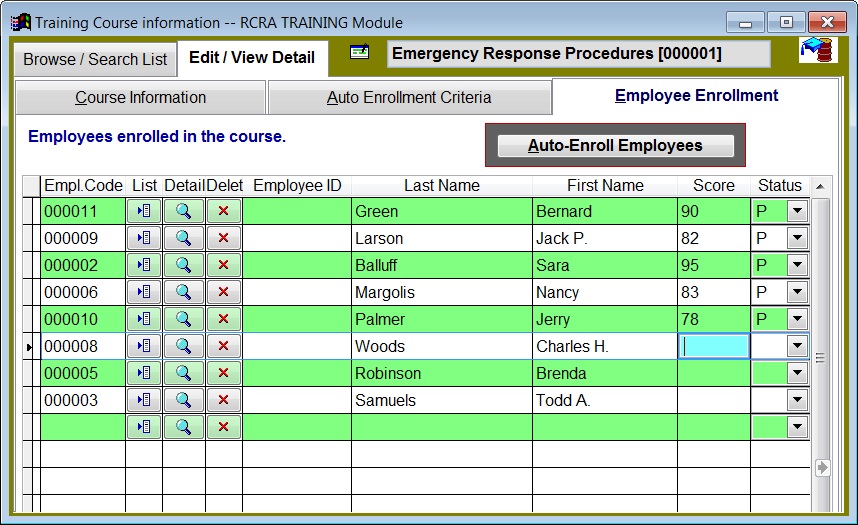Open list lookup for employee Margolis

144,292
